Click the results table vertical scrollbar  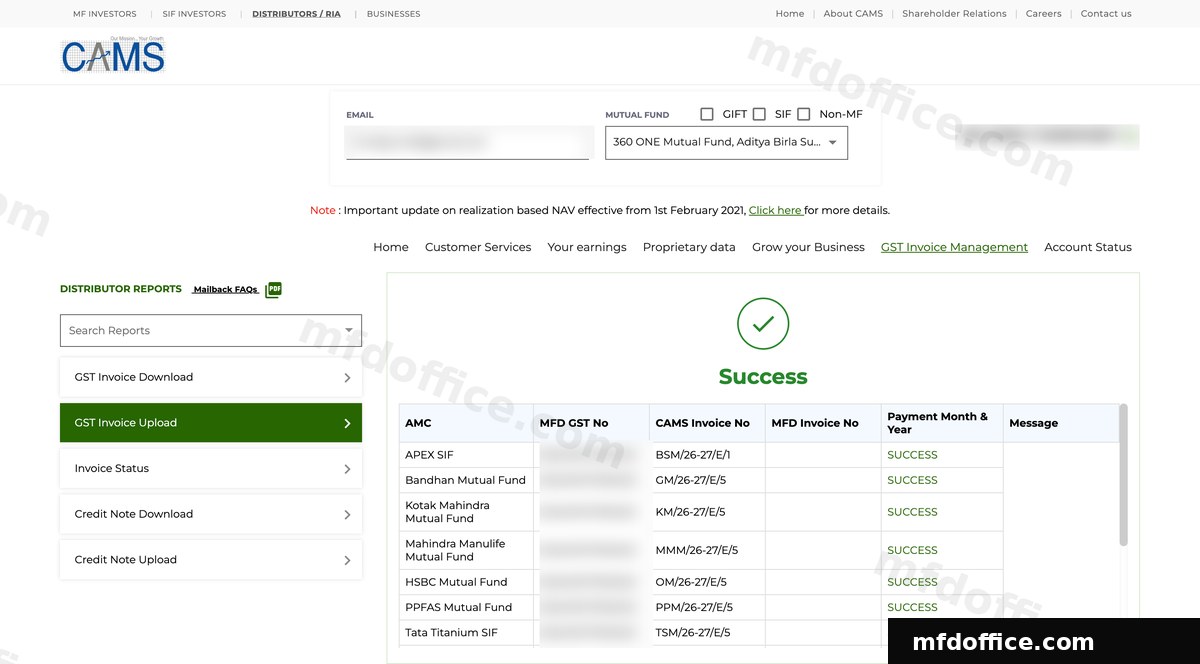click(1123, 475)
